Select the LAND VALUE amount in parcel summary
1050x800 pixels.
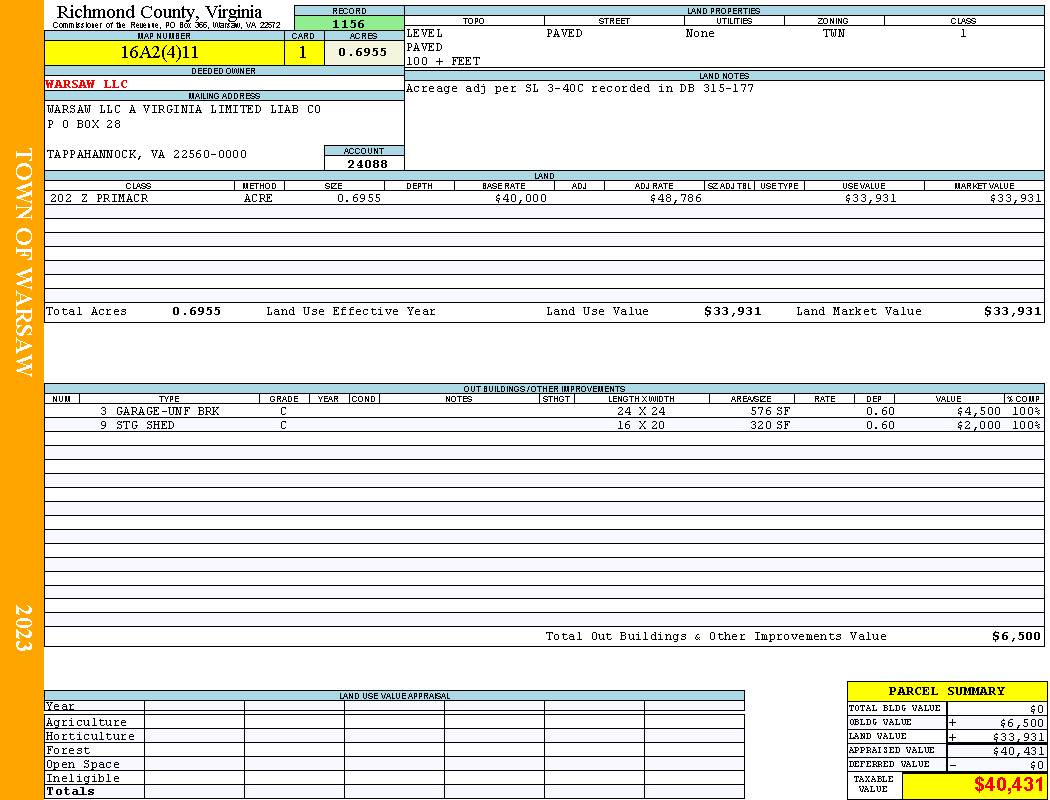tap(1018, 737)
